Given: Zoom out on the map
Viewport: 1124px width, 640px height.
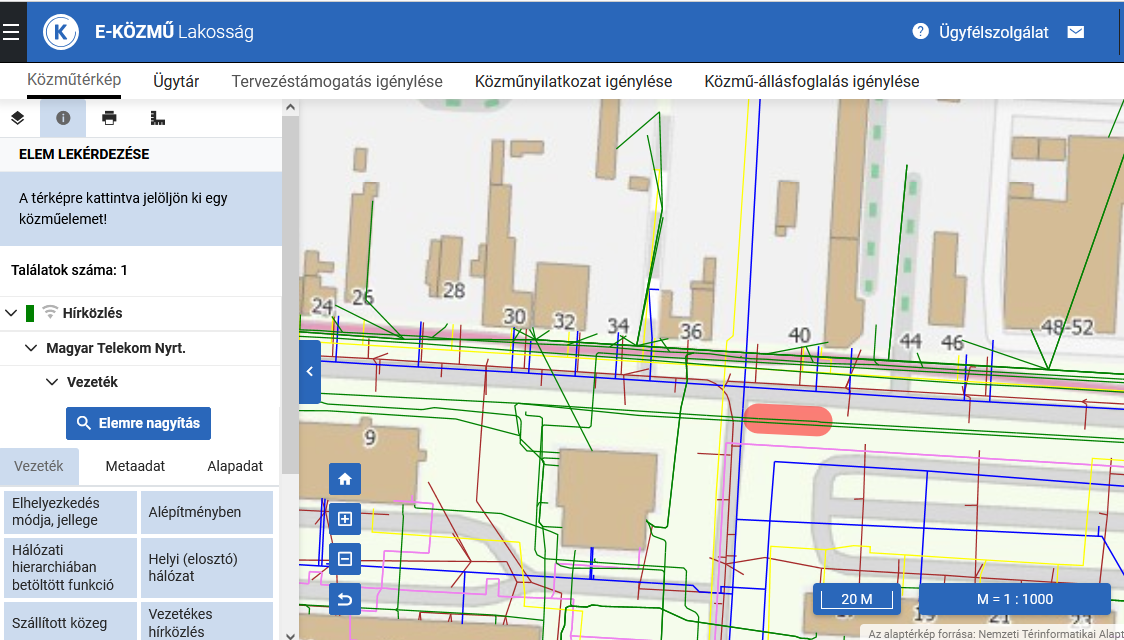Looking at the screenshot, I should [x=345, y=559].
